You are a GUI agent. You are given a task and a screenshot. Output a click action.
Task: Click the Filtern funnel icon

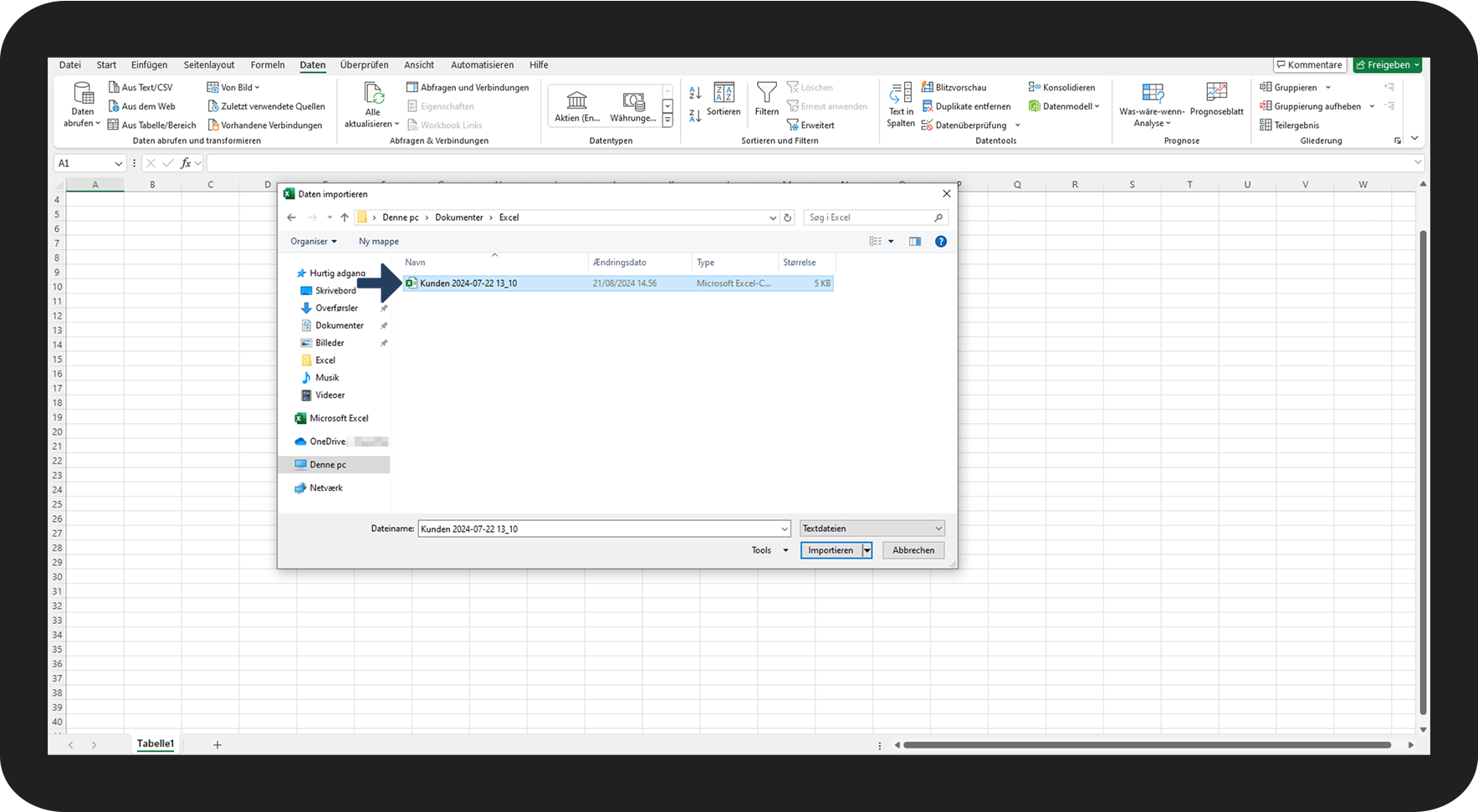[x=766, y=93]
